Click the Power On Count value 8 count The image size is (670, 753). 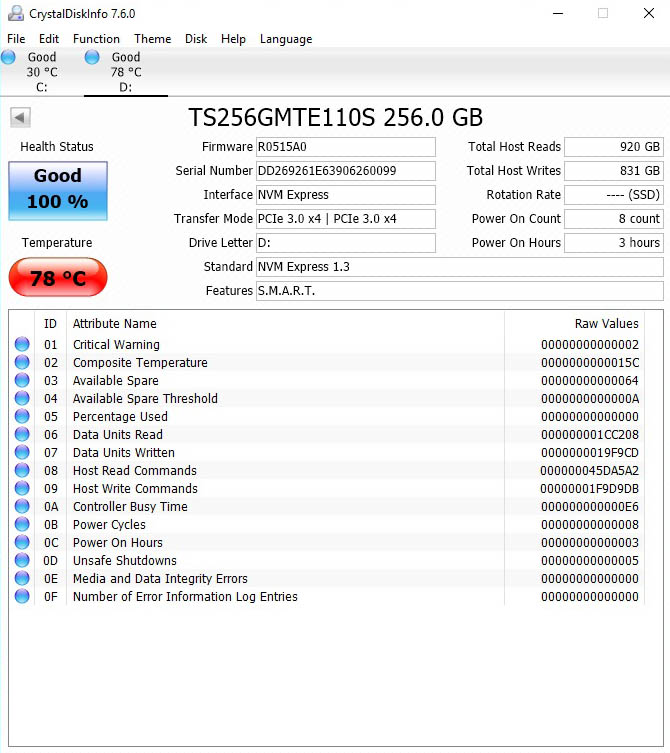click(614, 219)
